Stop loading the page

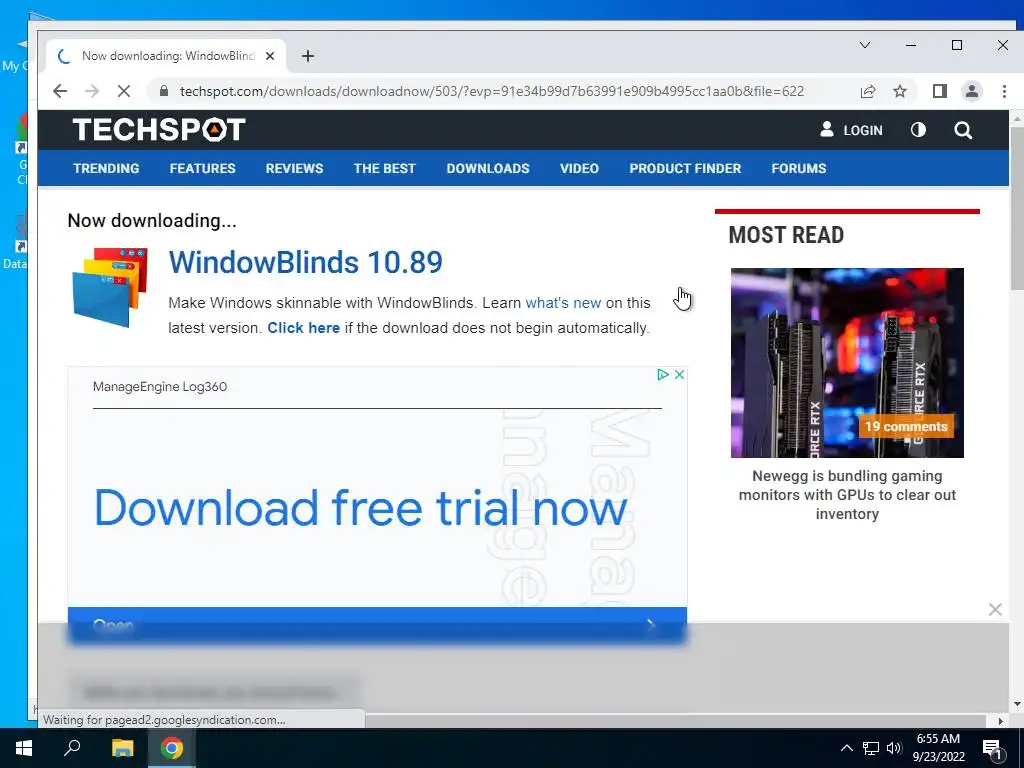point(123,91)
